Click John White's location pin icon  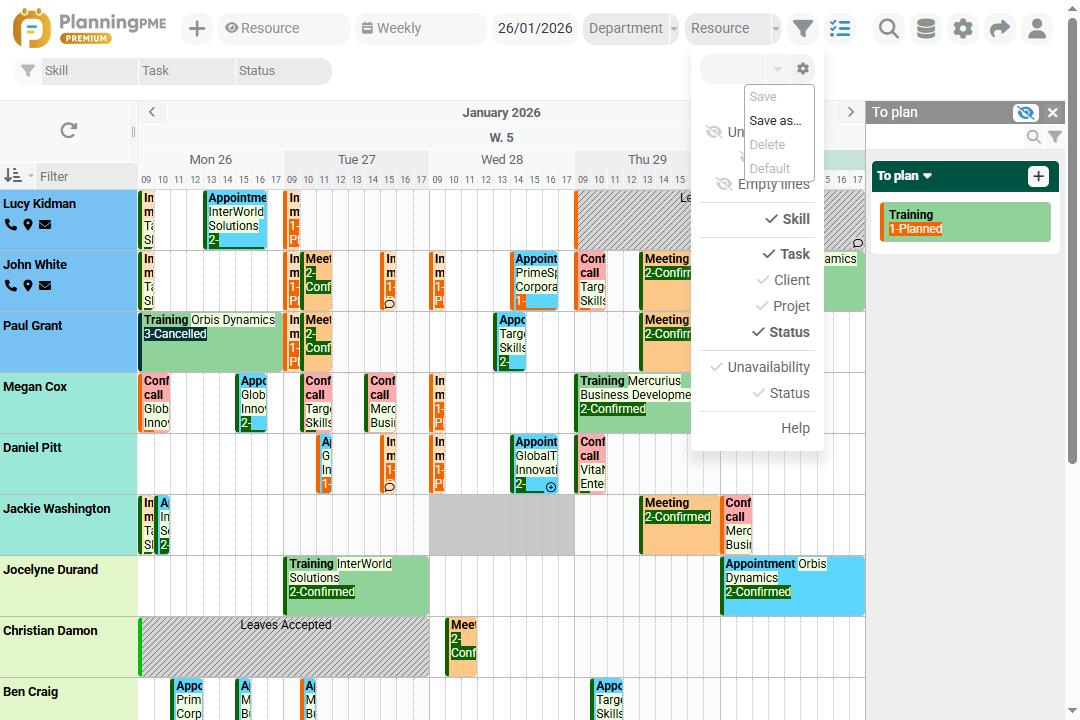pos(28,285)
